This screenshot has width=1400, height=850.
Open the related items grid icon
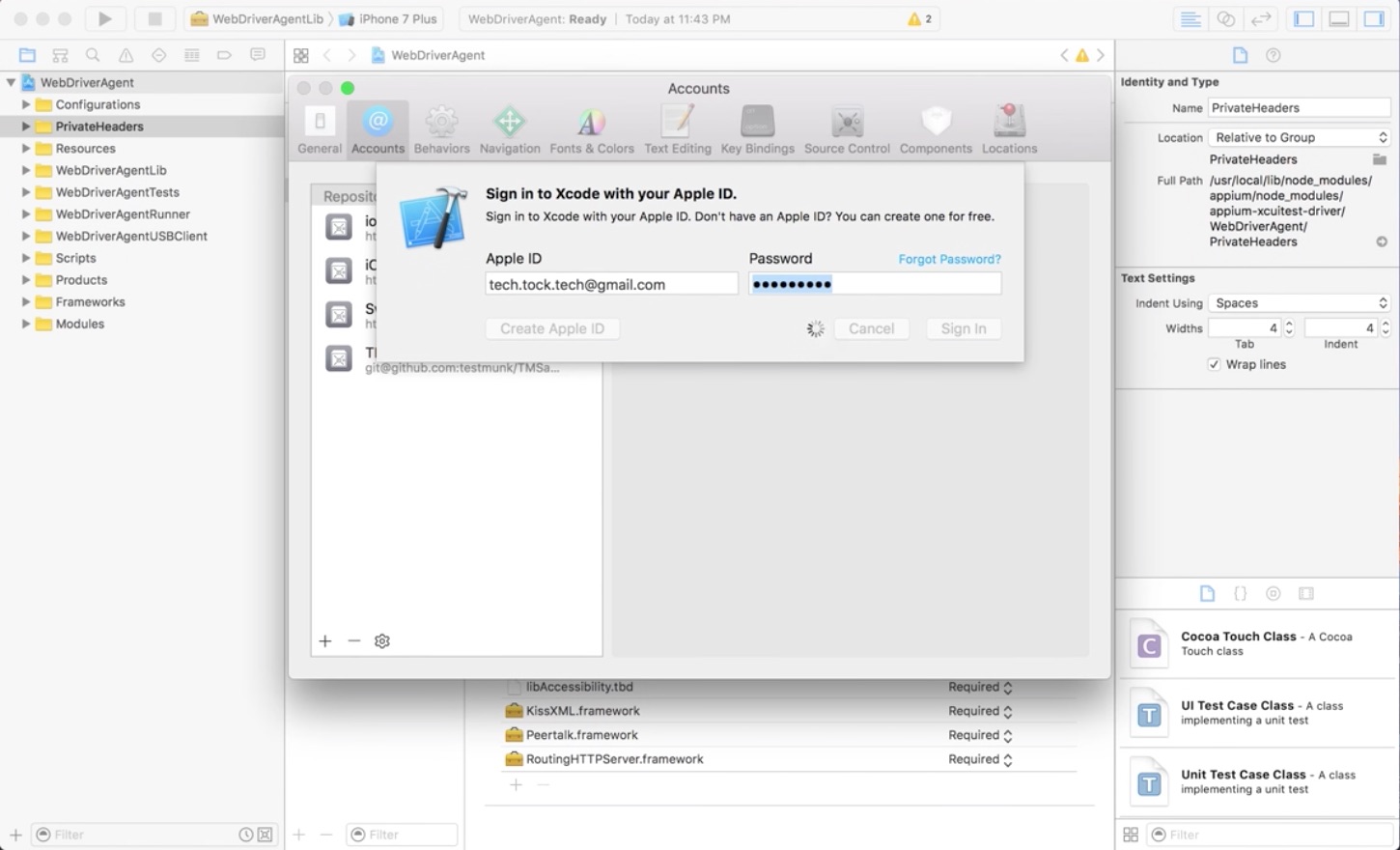pyautogui.click(x=301, y=56)
